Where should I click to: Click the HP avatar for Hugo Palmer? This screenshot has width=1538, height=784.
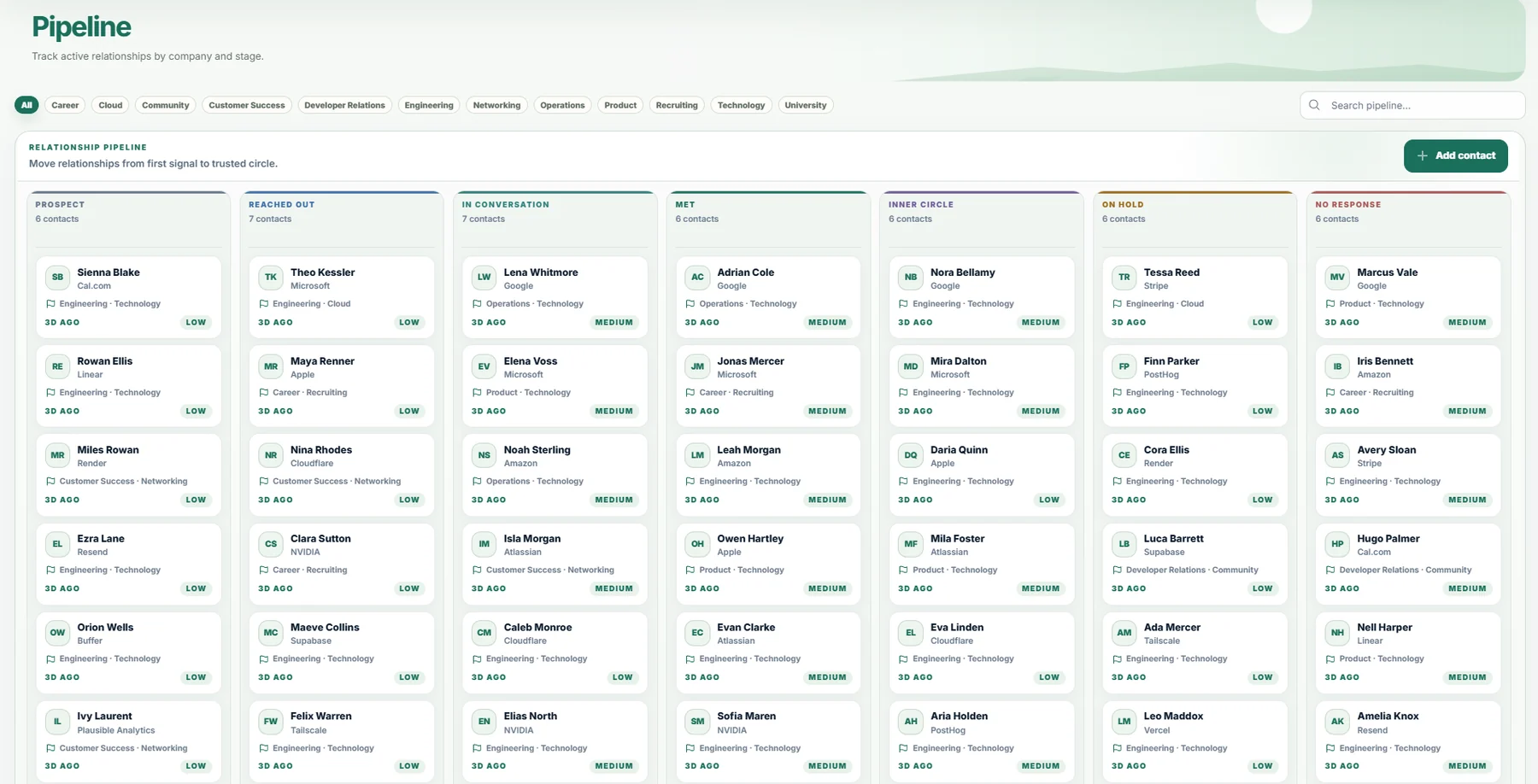pyautogui.click(x=1337, y=544)
